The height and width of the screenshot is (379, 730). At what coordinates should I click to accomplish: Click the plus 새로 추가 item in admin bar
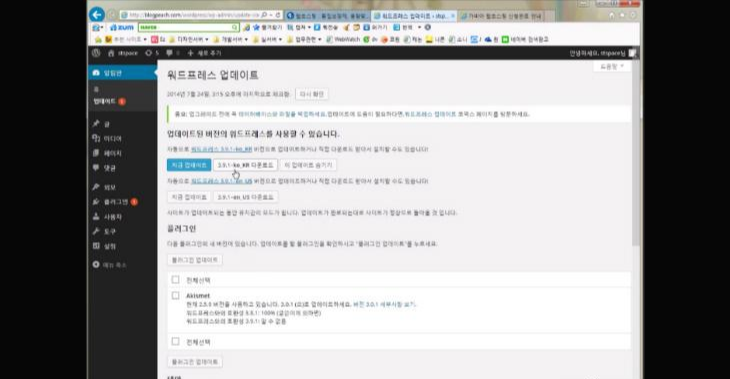[x=204, y=53]
